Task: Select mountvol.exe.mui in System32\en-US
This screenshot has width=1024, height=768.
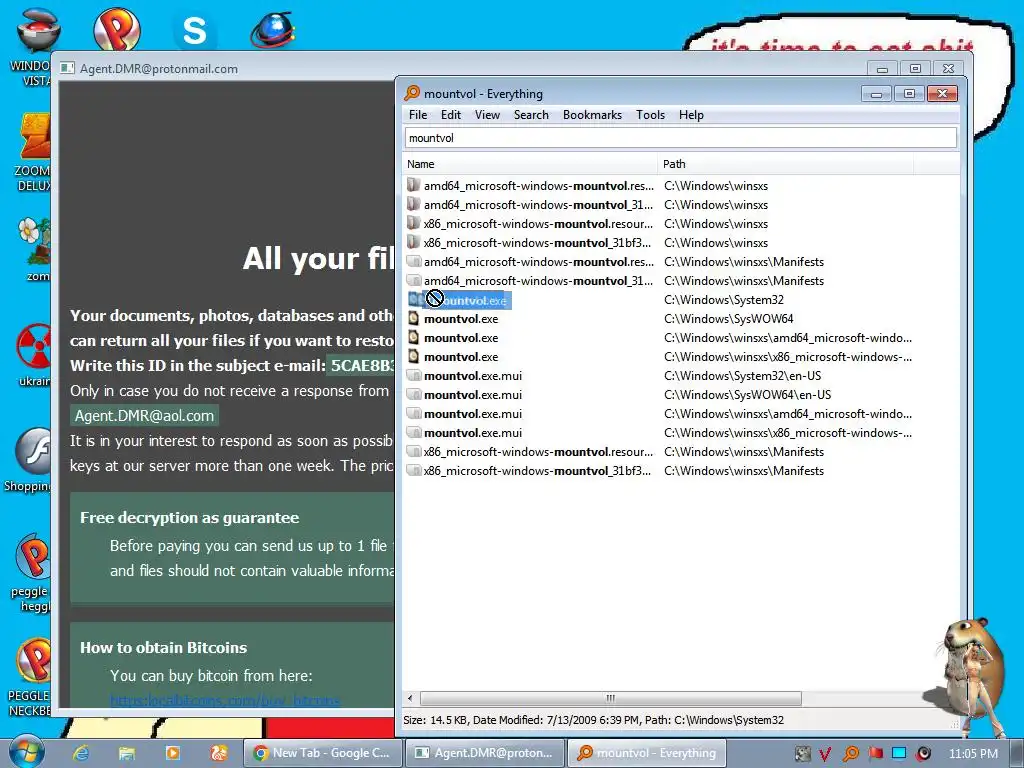Action: (473, 376)
